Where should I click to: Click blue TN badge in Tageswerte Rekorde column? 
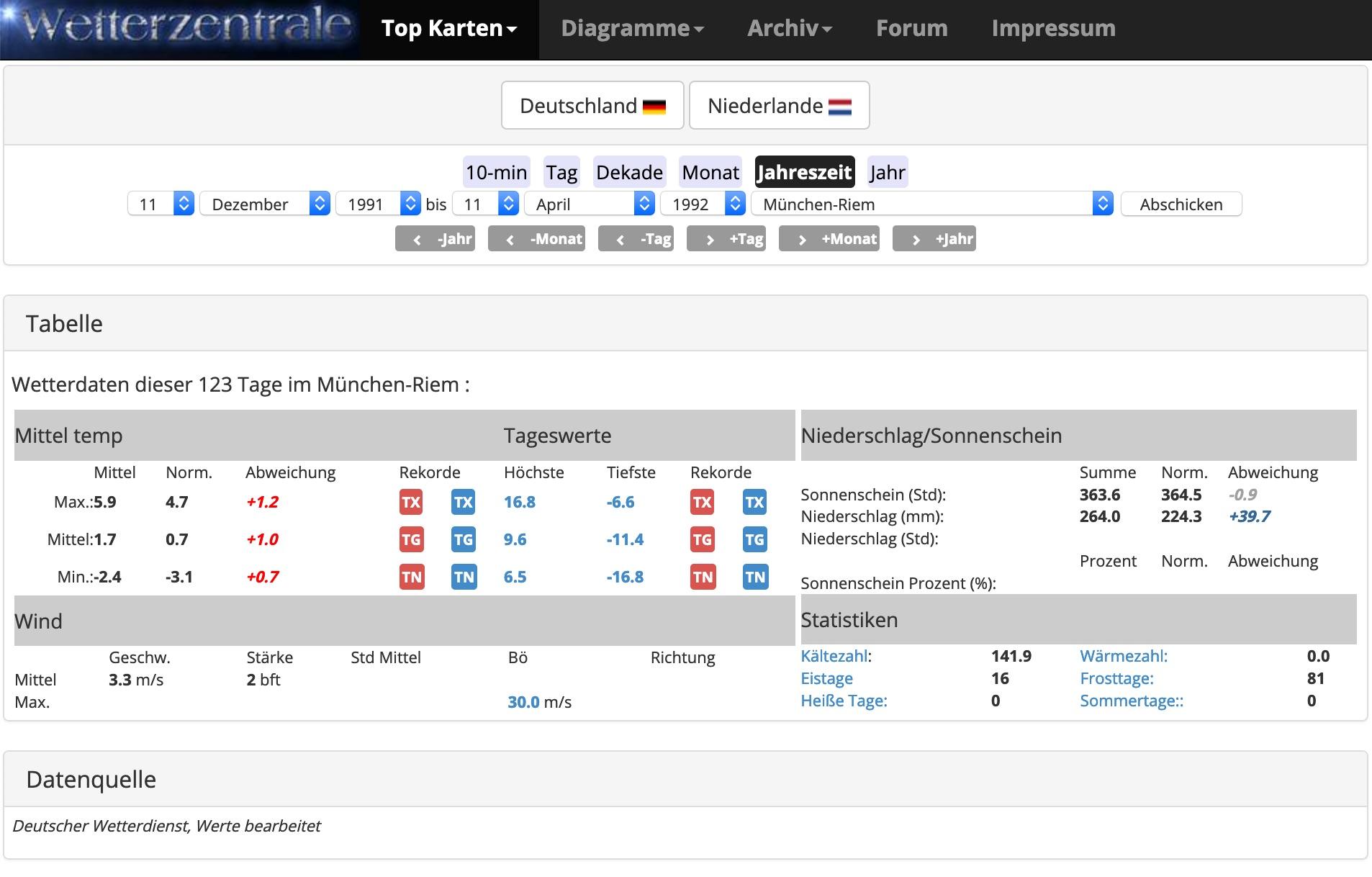(755, 577)
